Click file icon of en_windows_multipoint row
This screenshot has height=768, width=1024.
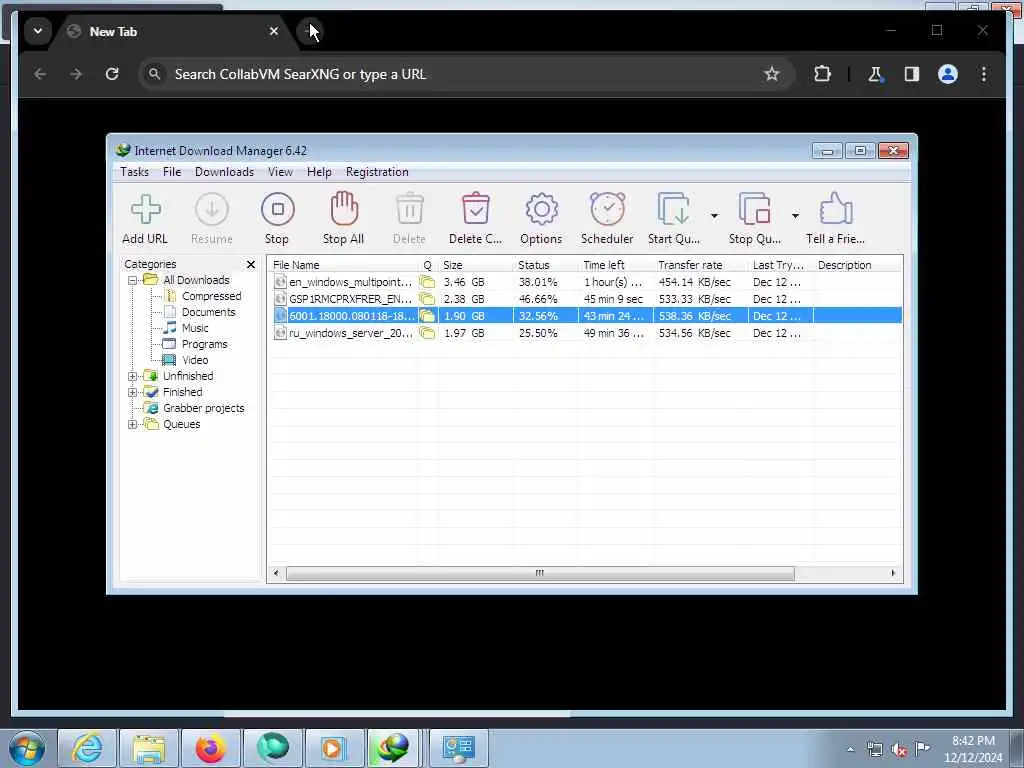pos(280,282)
